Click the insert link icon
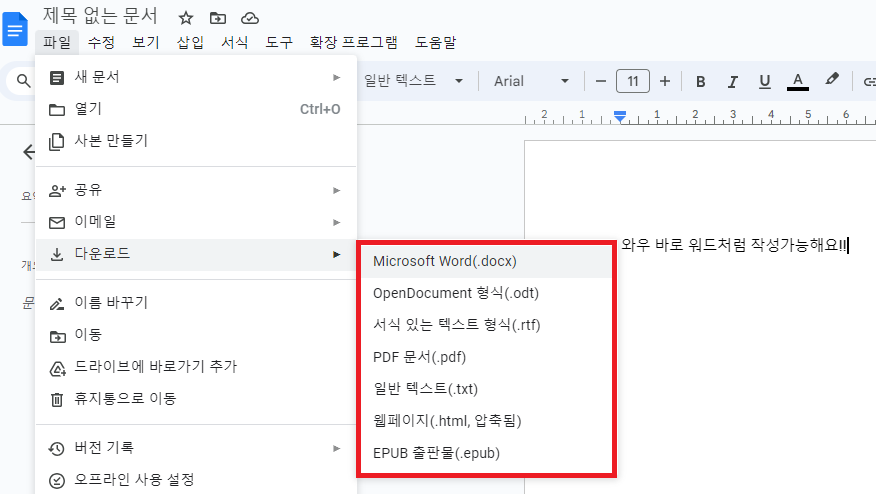876x494 pixels. click(x=869, y=82)
